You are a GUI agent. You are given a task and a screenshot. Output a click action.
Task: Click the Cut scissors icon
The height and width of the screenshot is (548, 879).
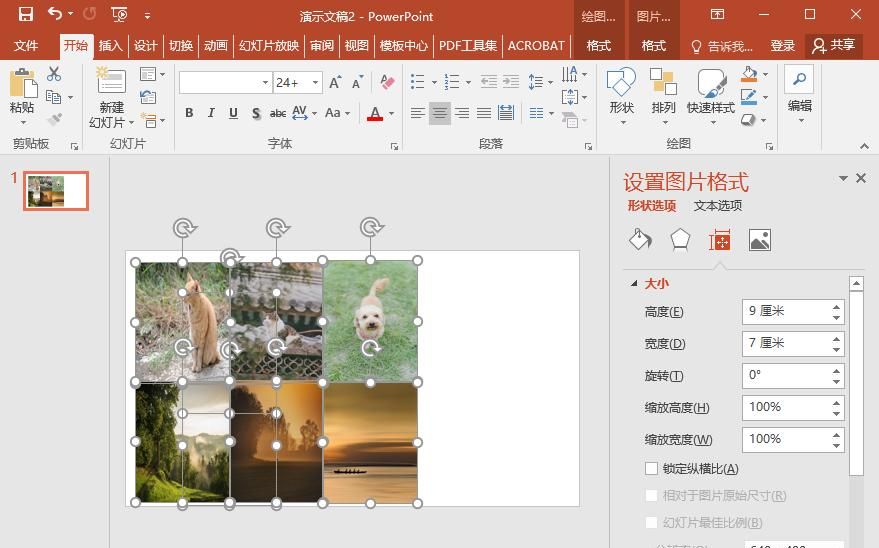[x=54, y=75]
